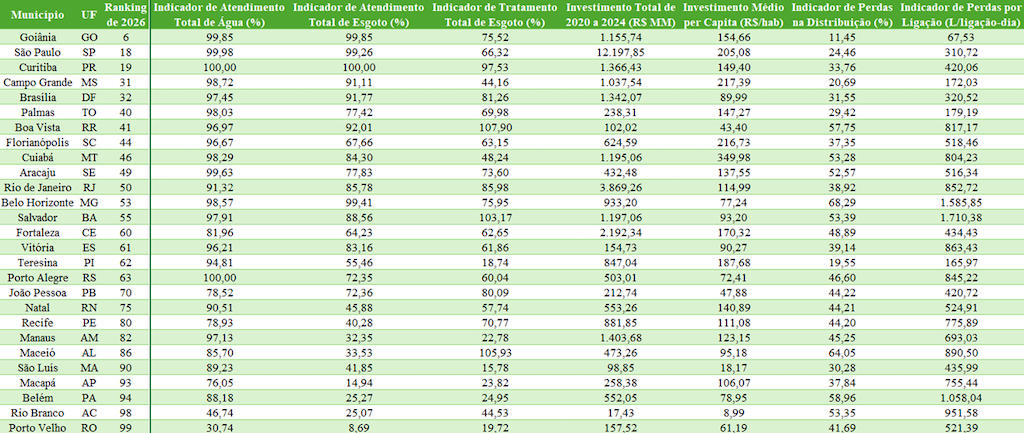Click the Recife municipality cell
The image size is (1024, 433).
(38, 323)
